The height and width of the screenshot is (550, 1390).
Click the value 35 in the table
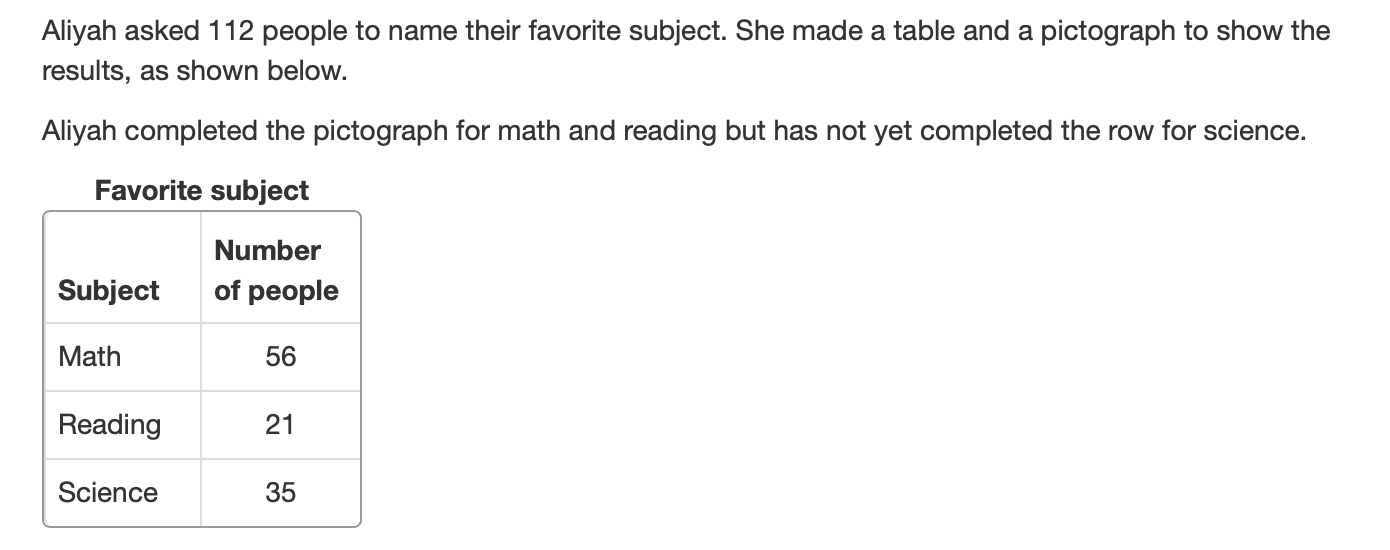tap(280, 492)
